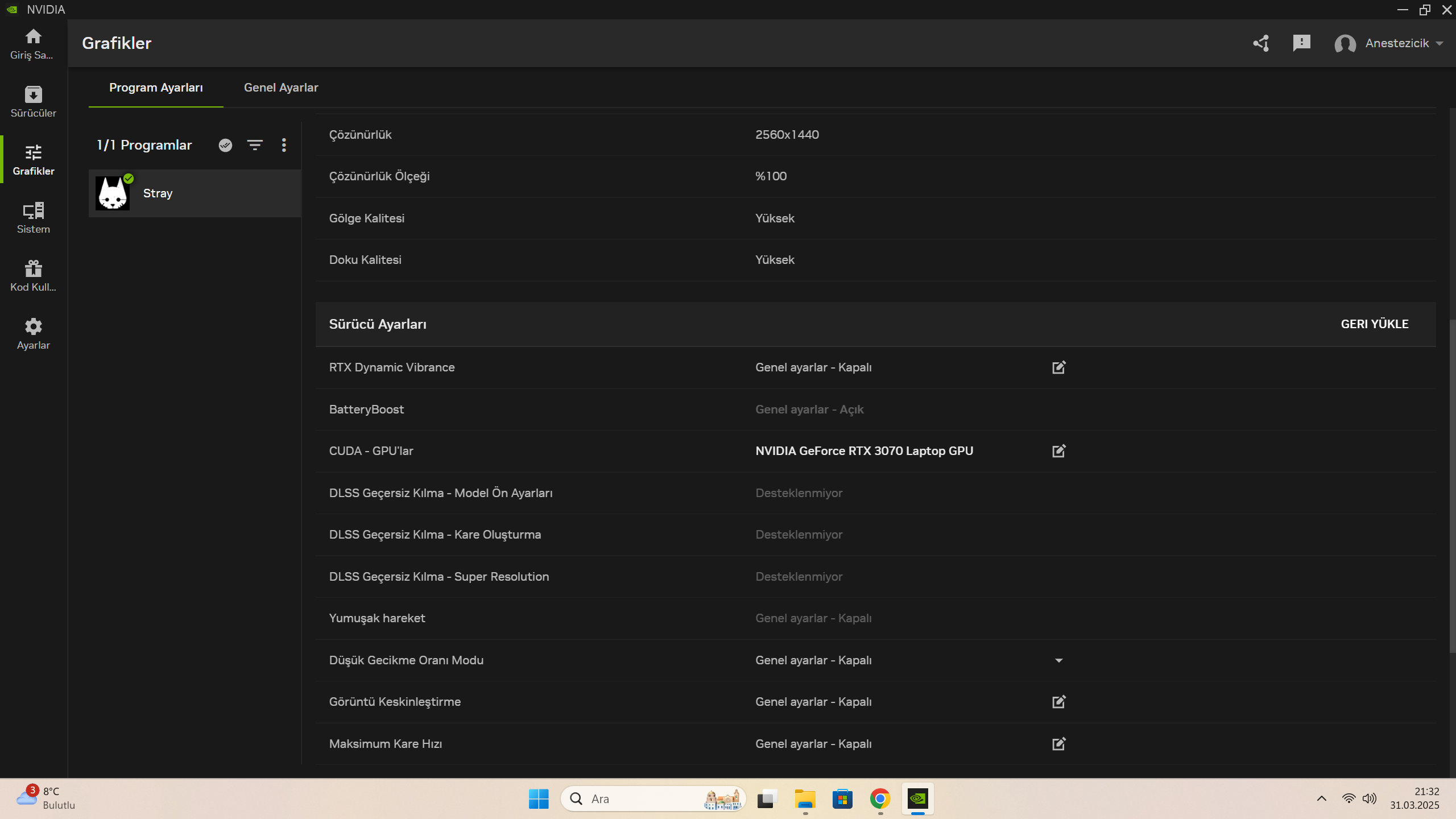
Task: Open Microsoft Store from taskbar
Action: [x=842, y=799]
